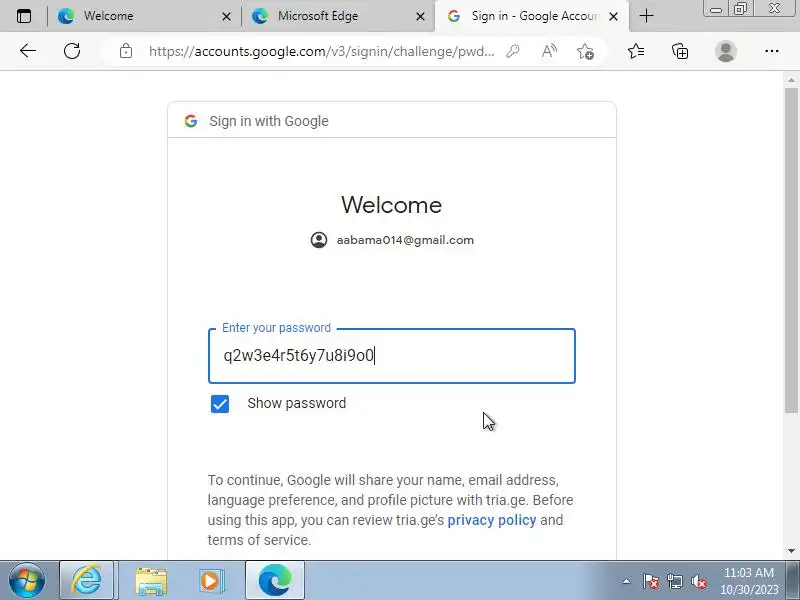Close the Microsoft Edge tab
This screenshot has height=600, width=800.
point(420,17)
